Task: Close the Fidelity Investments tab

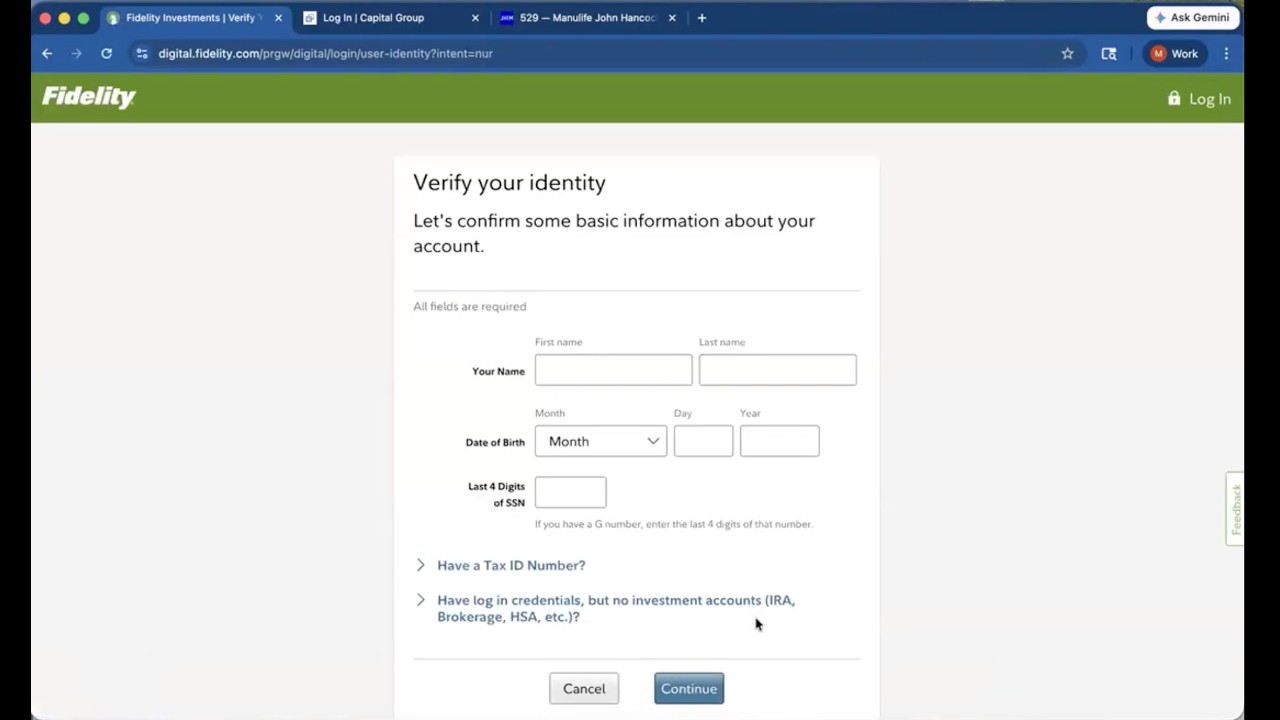Action: click(x=278, y=18)
